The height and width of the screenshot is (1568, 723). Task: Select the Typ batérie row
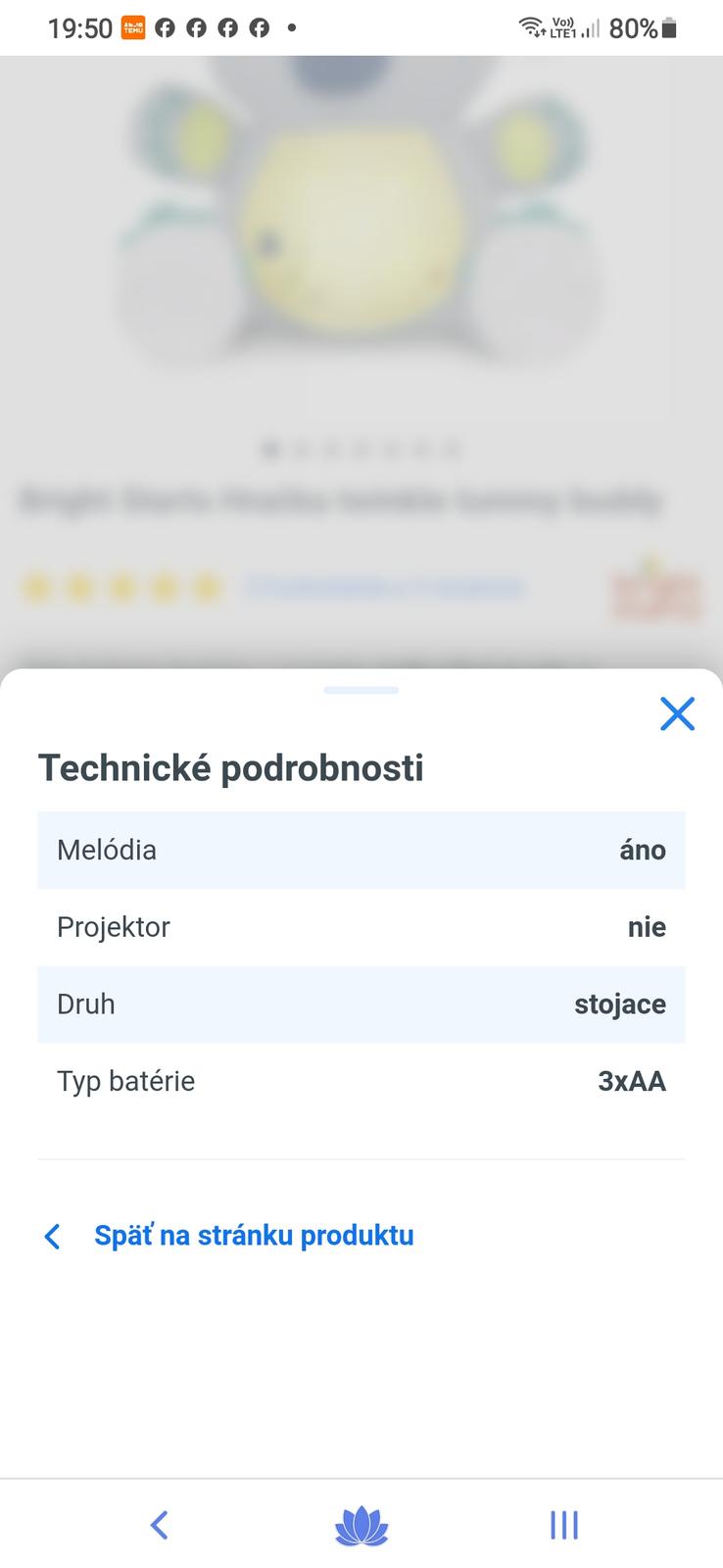361,1082
